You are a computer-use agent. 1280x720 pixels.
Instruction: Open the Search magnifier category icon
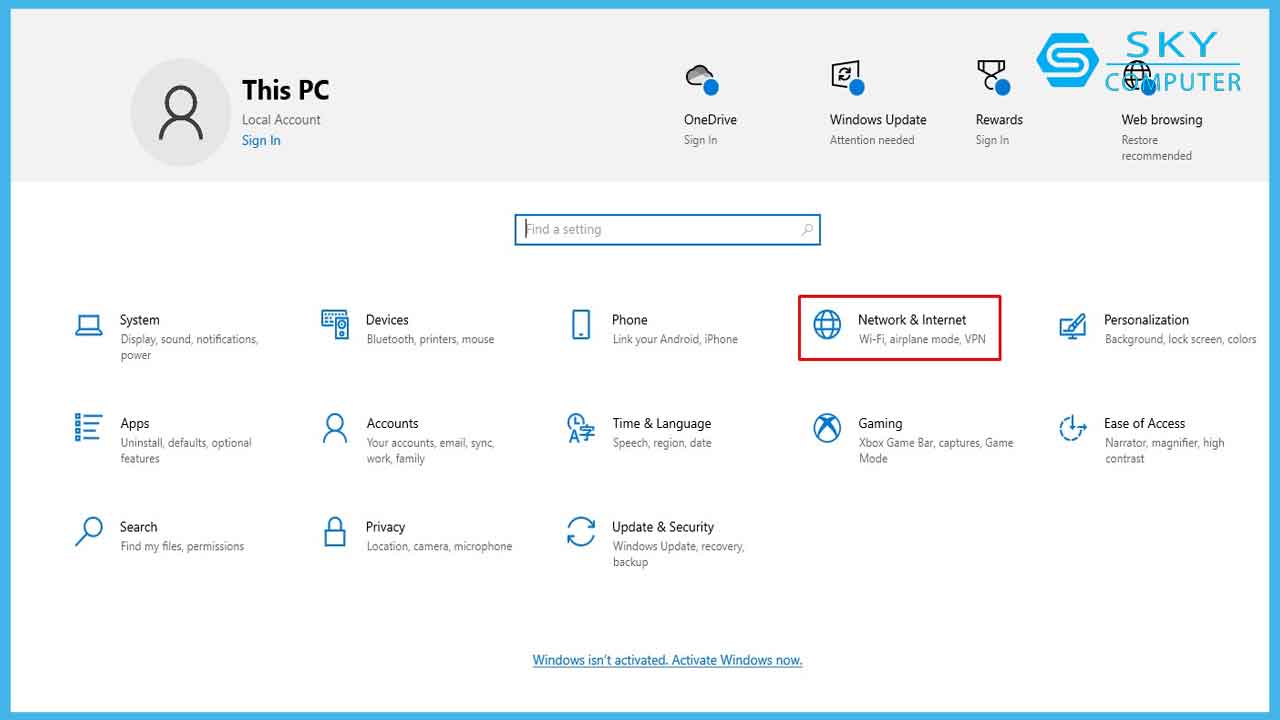(89, 532)
